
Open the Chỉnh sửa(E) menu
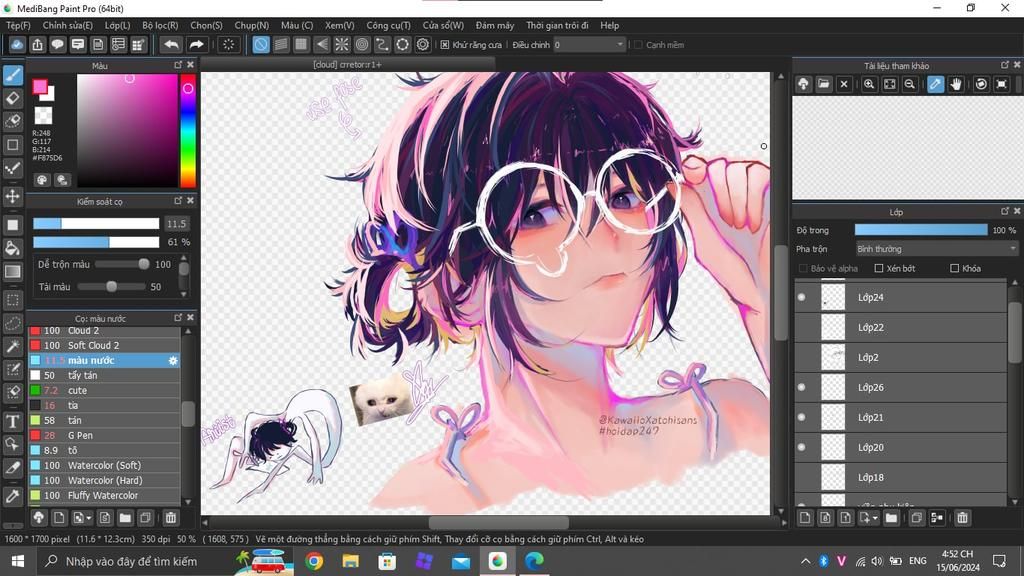[x=68, y=25]
